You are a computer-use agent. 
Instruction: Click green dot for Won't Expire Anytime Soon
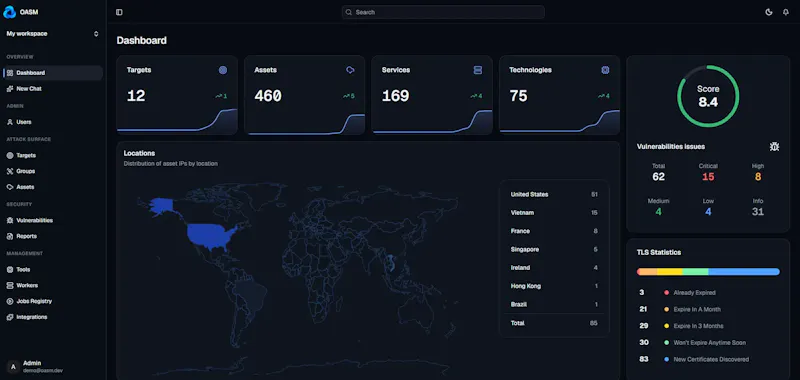666,343
